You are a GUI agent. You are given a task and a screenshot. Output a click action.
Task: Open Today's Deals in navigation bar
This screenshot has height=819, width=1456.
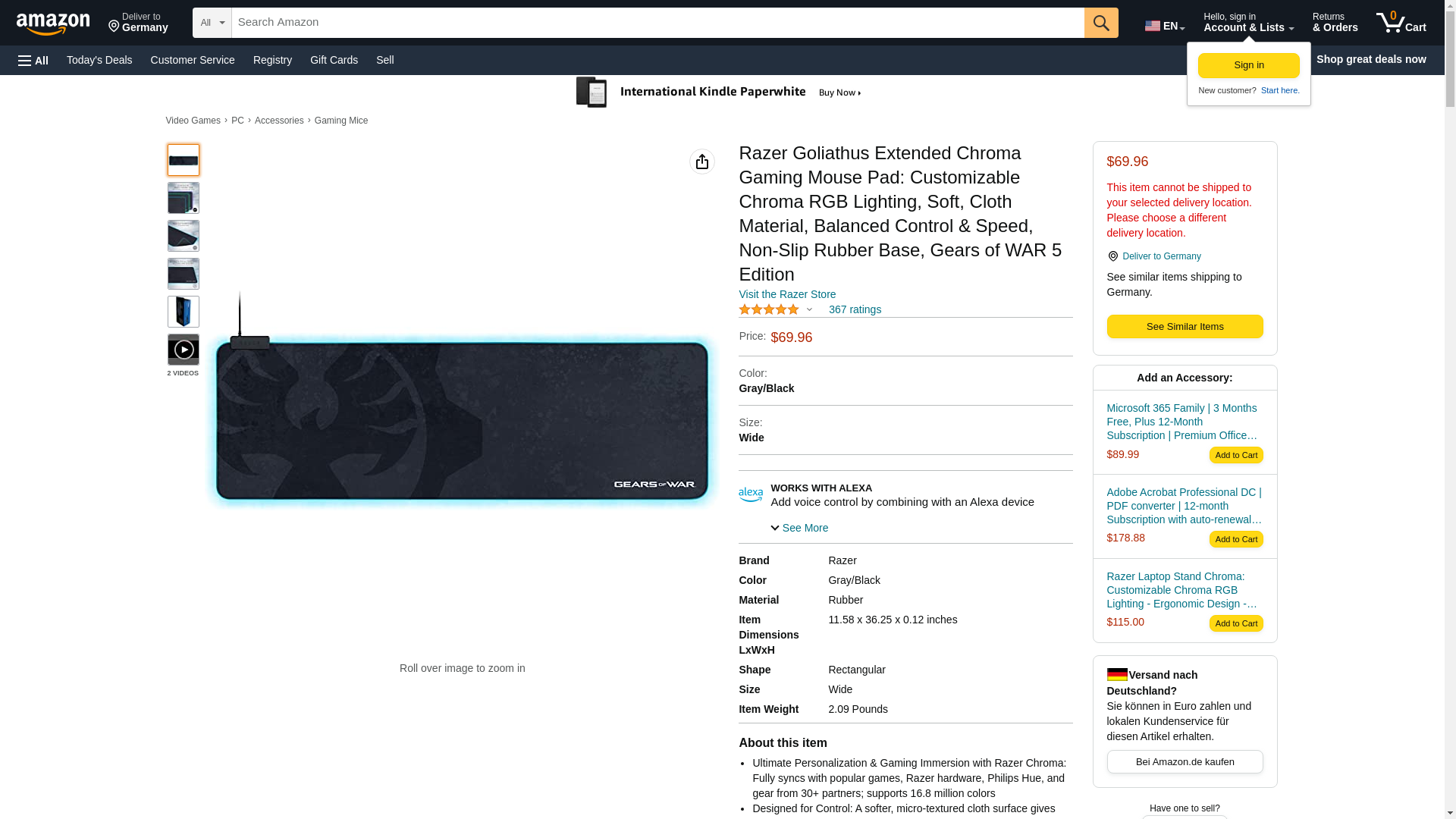[x=99, y=60]
